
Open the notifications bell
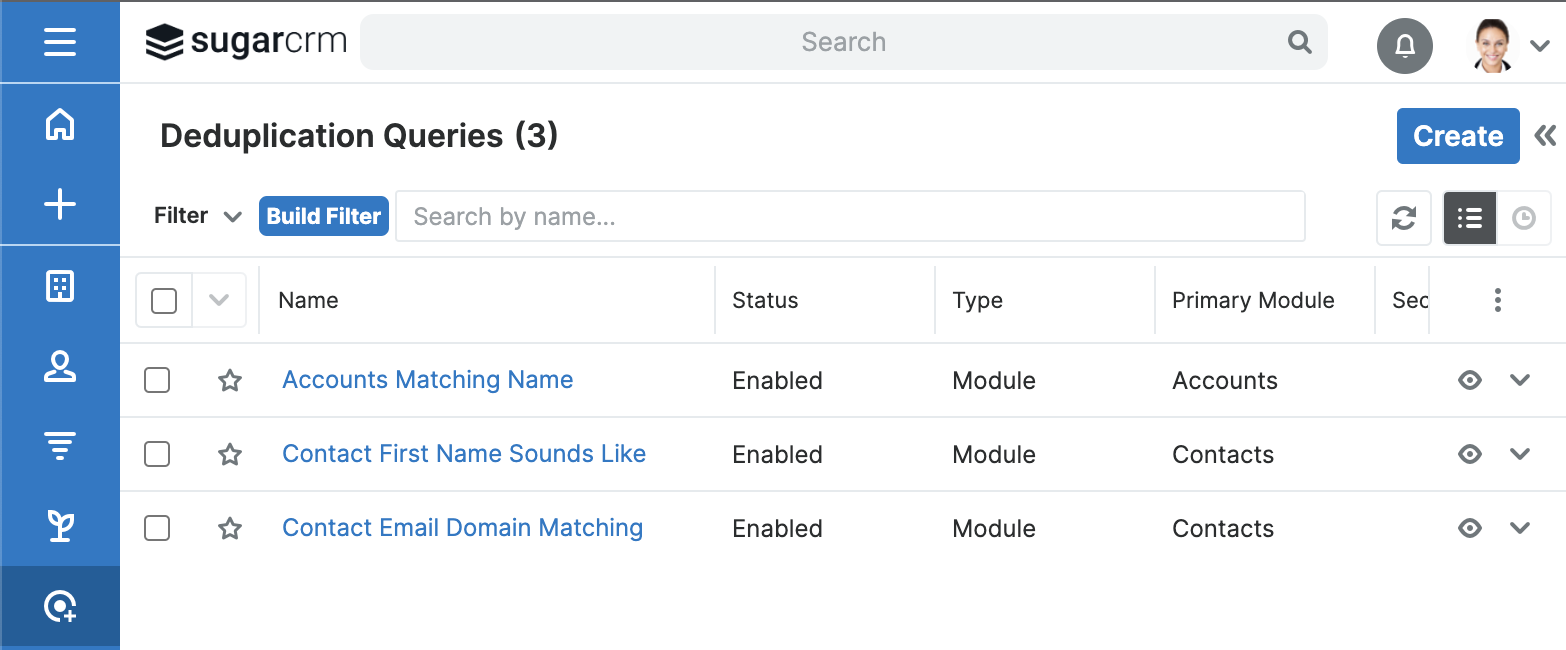click(1405, 46)
